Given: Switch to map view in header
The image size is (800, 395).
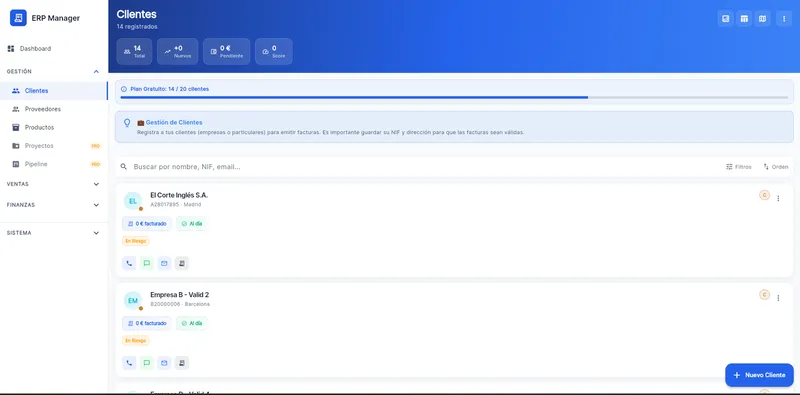Looking at the screenshot, I should [762, 19].
